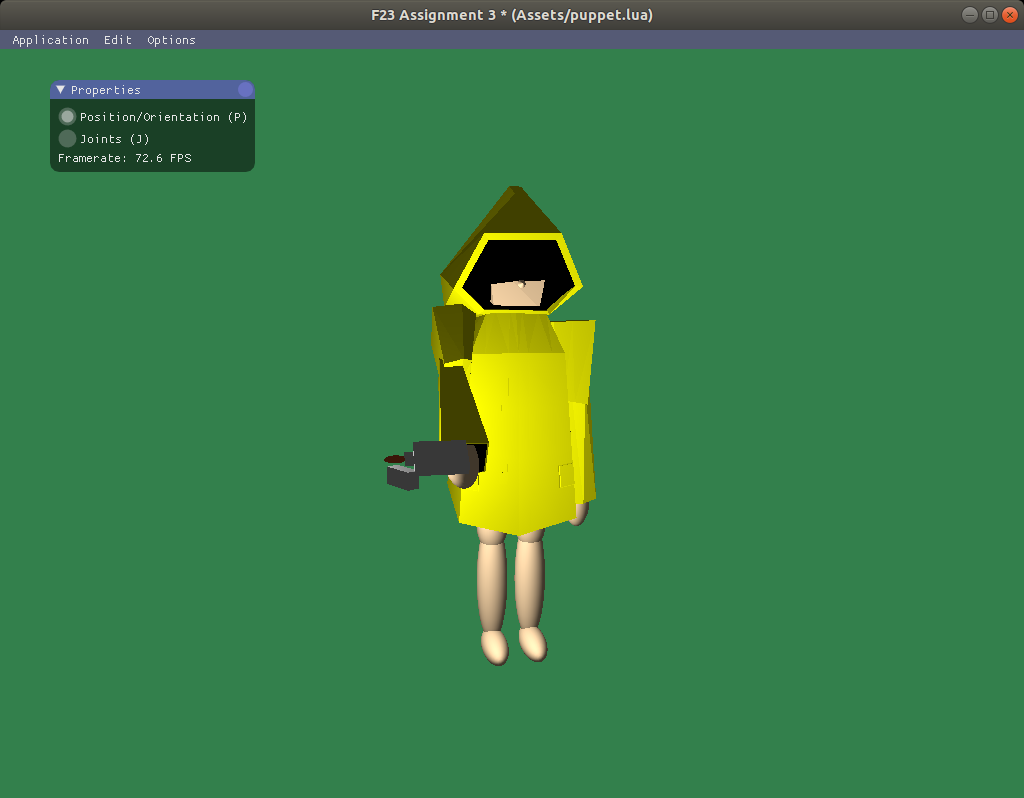This screenshot has width=1024, height=798.
Task: Open the Options menu
Action: tap(171, 40)
